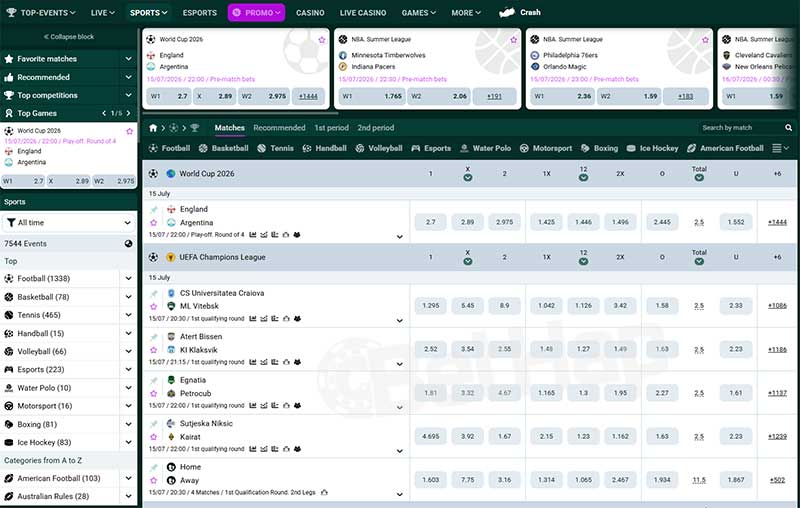Screen dimensions: 800x508
Task: Expand Recommended sidebar section
Action: click(129, 77)
